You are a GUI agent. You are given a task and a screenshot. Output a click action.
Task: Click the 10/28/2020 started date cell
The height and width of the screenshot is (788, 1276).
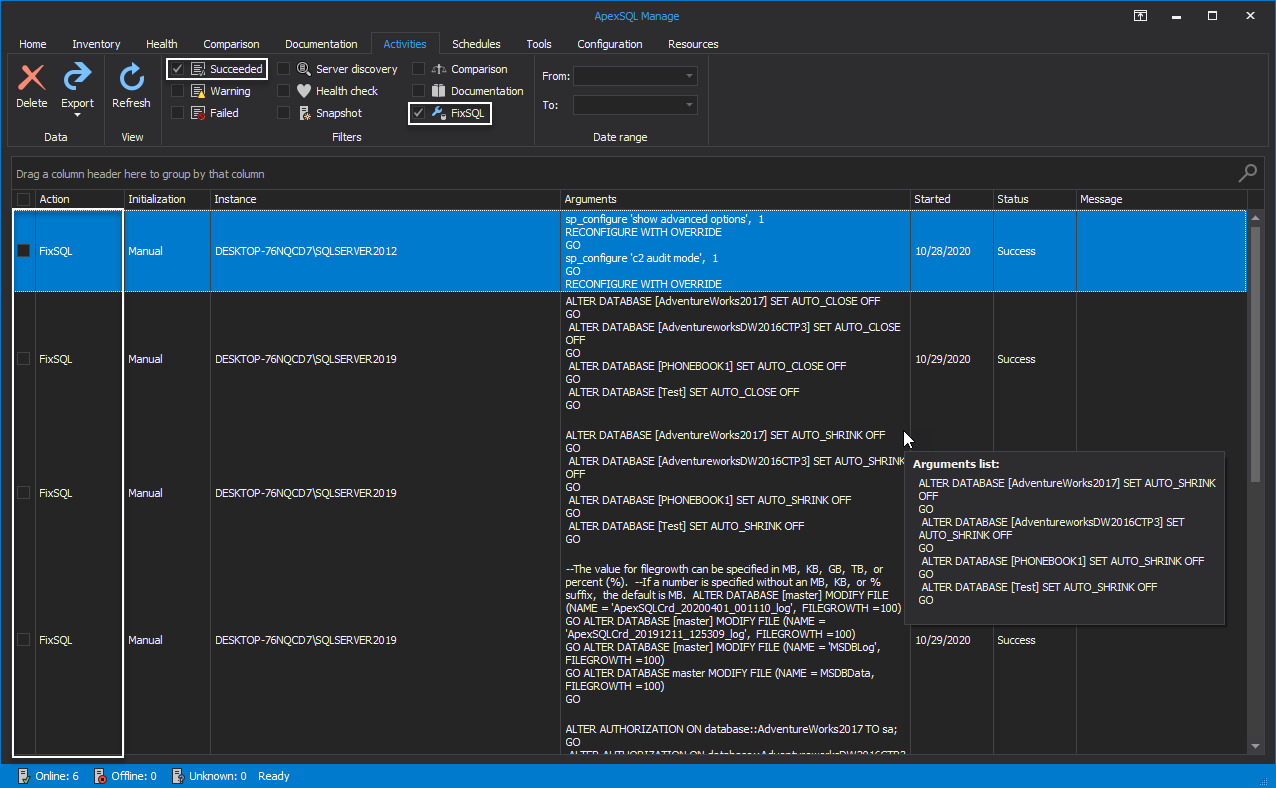point(951,251)
